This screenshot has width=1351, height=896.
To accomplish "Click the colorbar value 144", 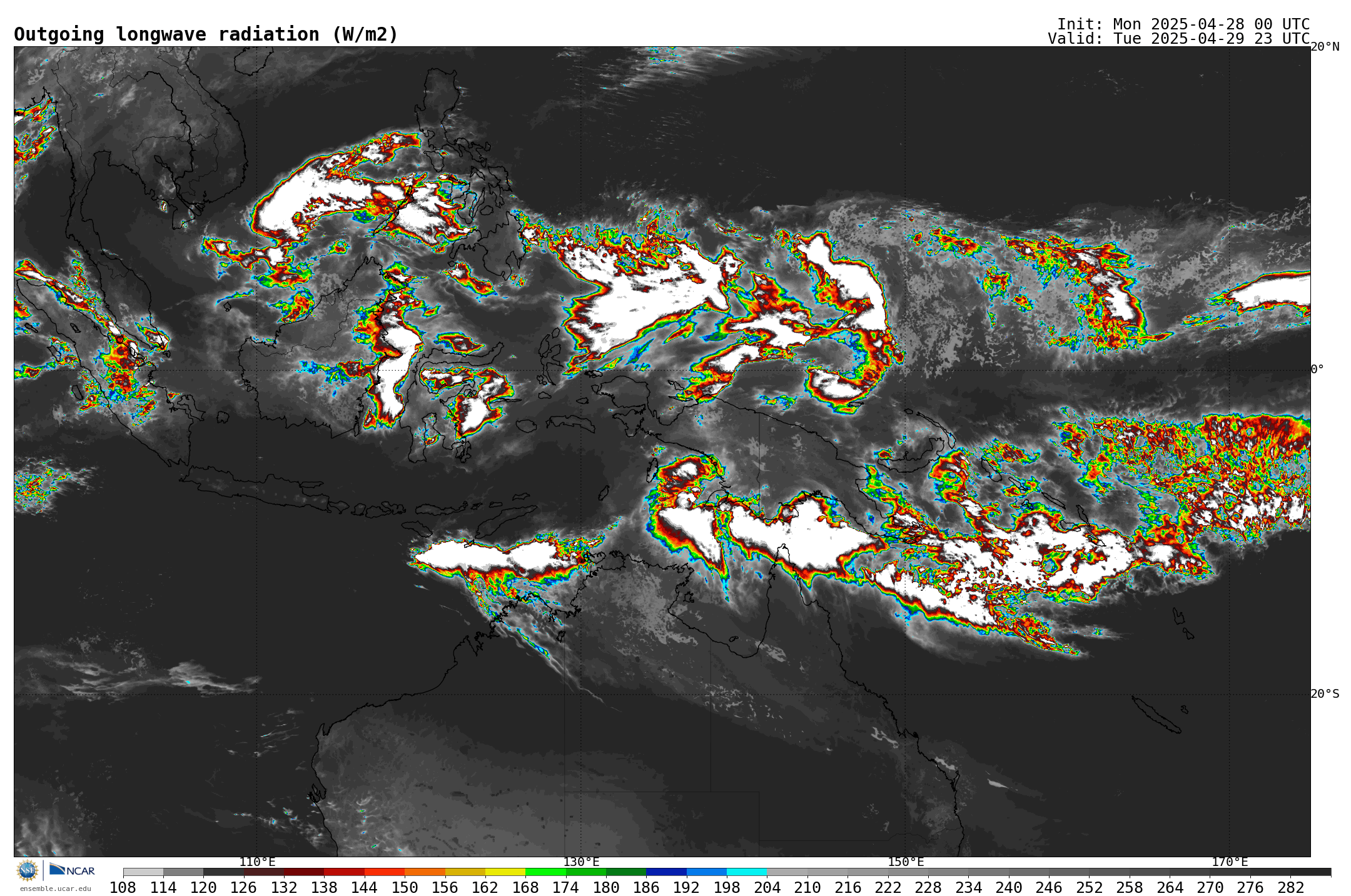I will pos(365,888).
